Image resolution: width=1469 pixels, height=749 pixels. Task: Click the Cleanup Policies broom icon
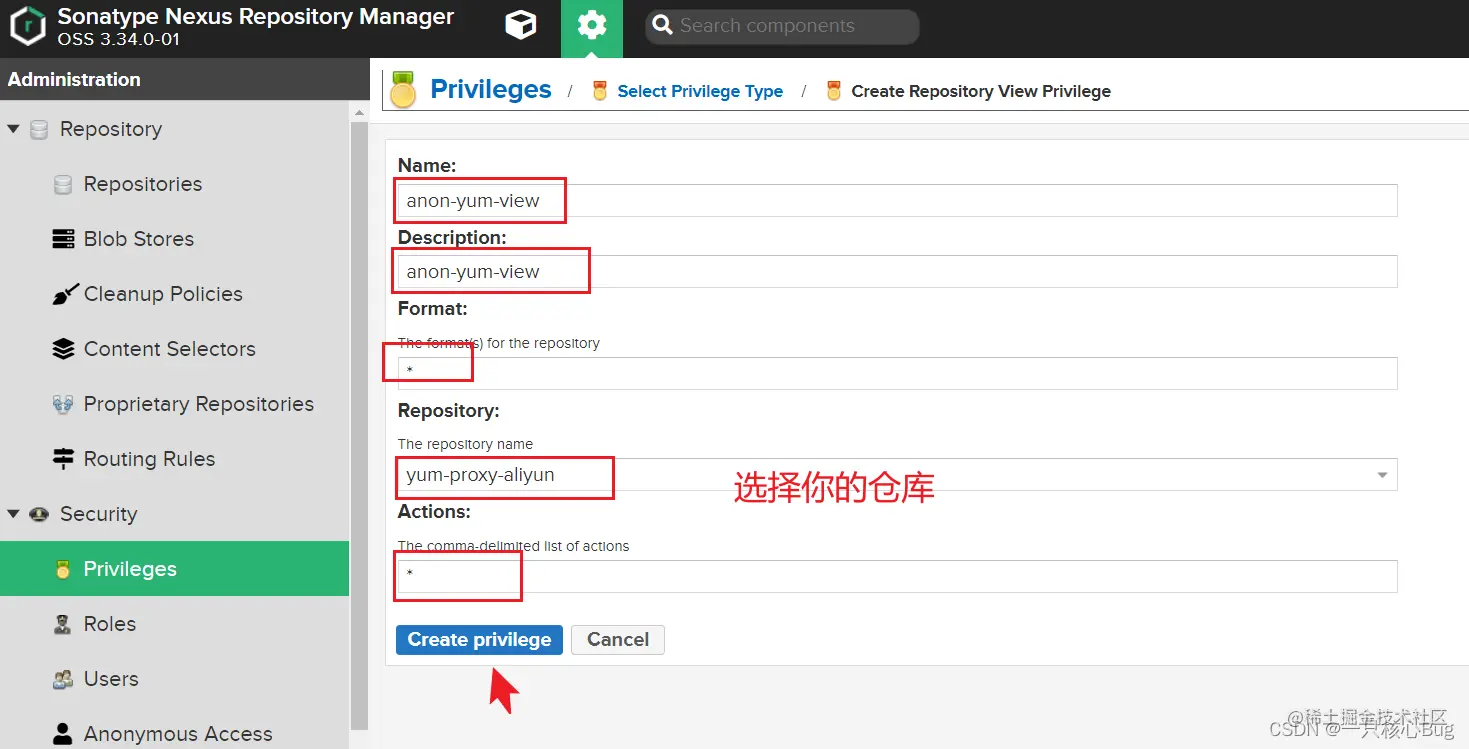[x=64, y=294]
